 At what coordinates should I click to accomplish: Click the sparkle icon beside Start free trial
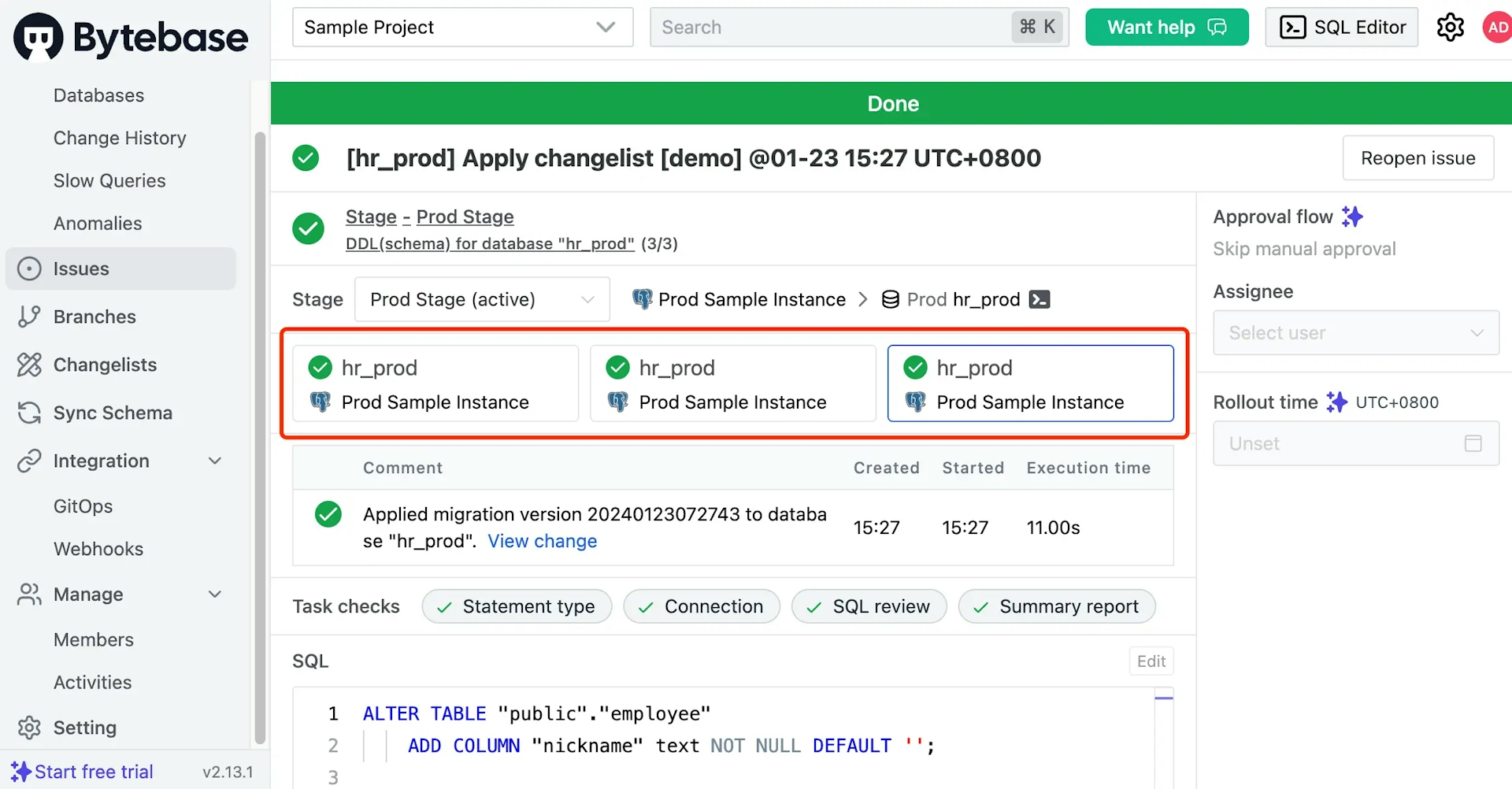[x=21, y=772]
